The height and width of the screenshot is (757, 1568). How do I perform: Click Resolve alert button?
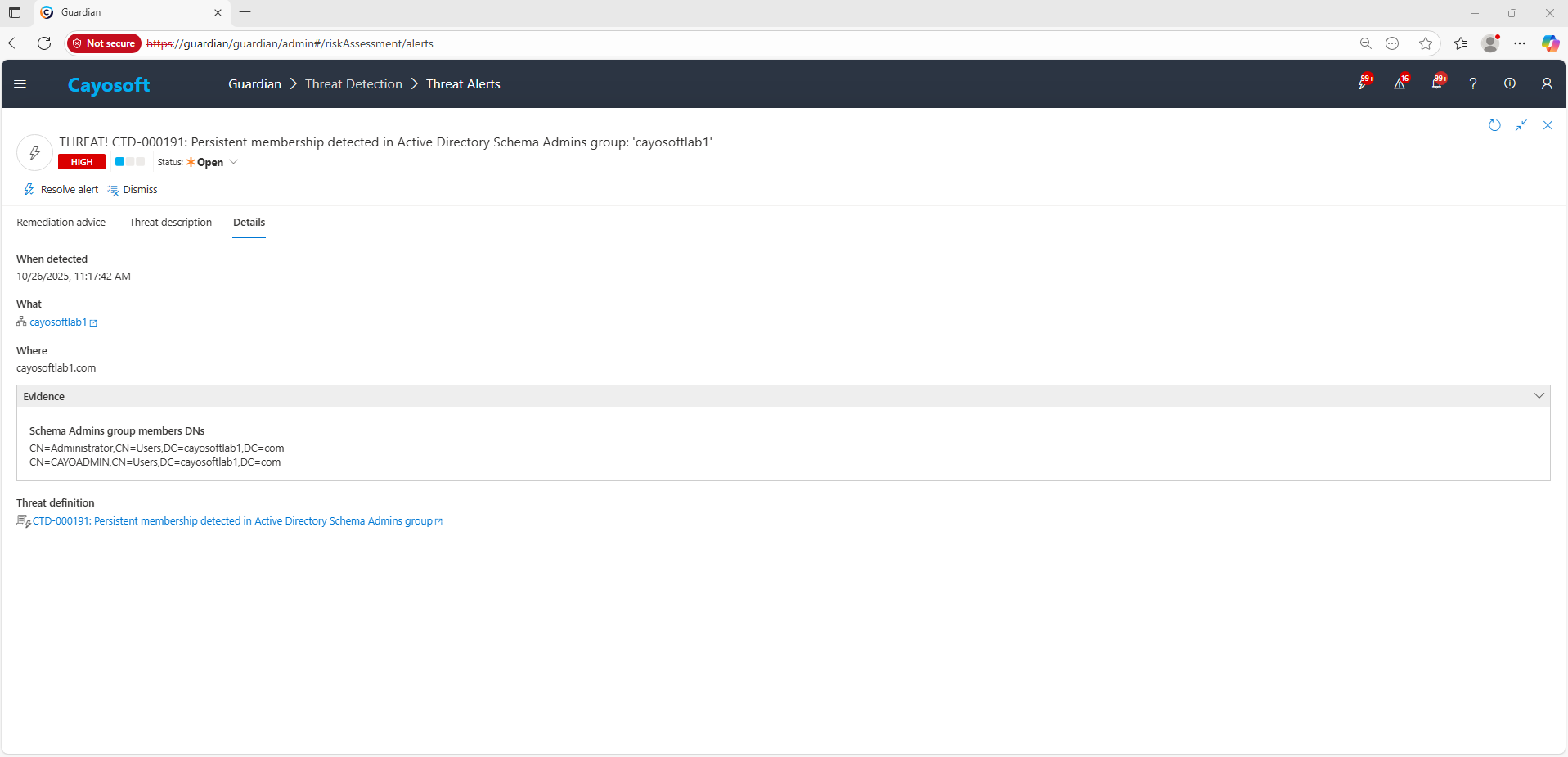click(61, 190)
